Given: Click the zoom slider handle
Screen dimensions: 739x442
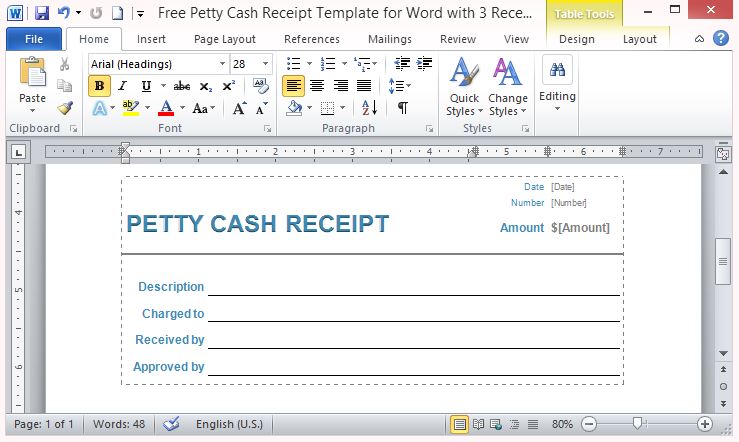Looking at the screenshot, I should pyautogui.click(x=637, y=424).
